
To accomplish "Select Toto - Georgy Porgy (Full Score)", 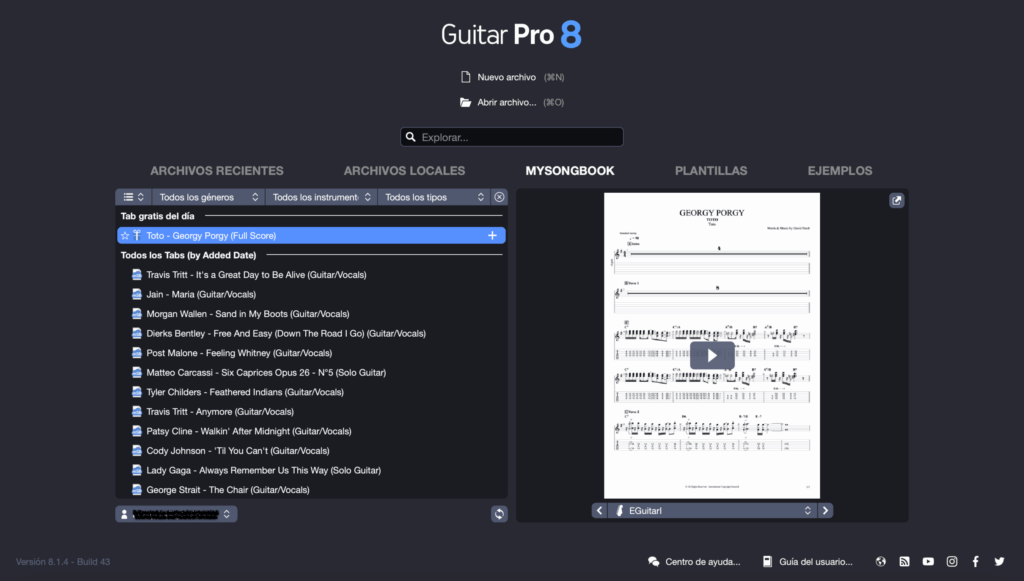I will click(x=311, y=236).
